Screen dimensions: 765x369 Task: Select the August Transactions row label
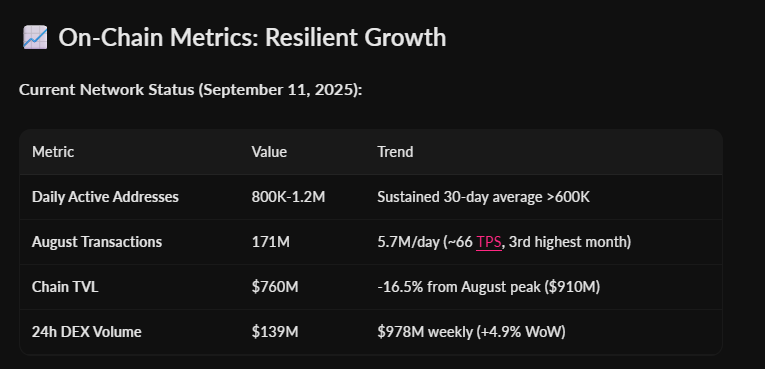point(97,242)
